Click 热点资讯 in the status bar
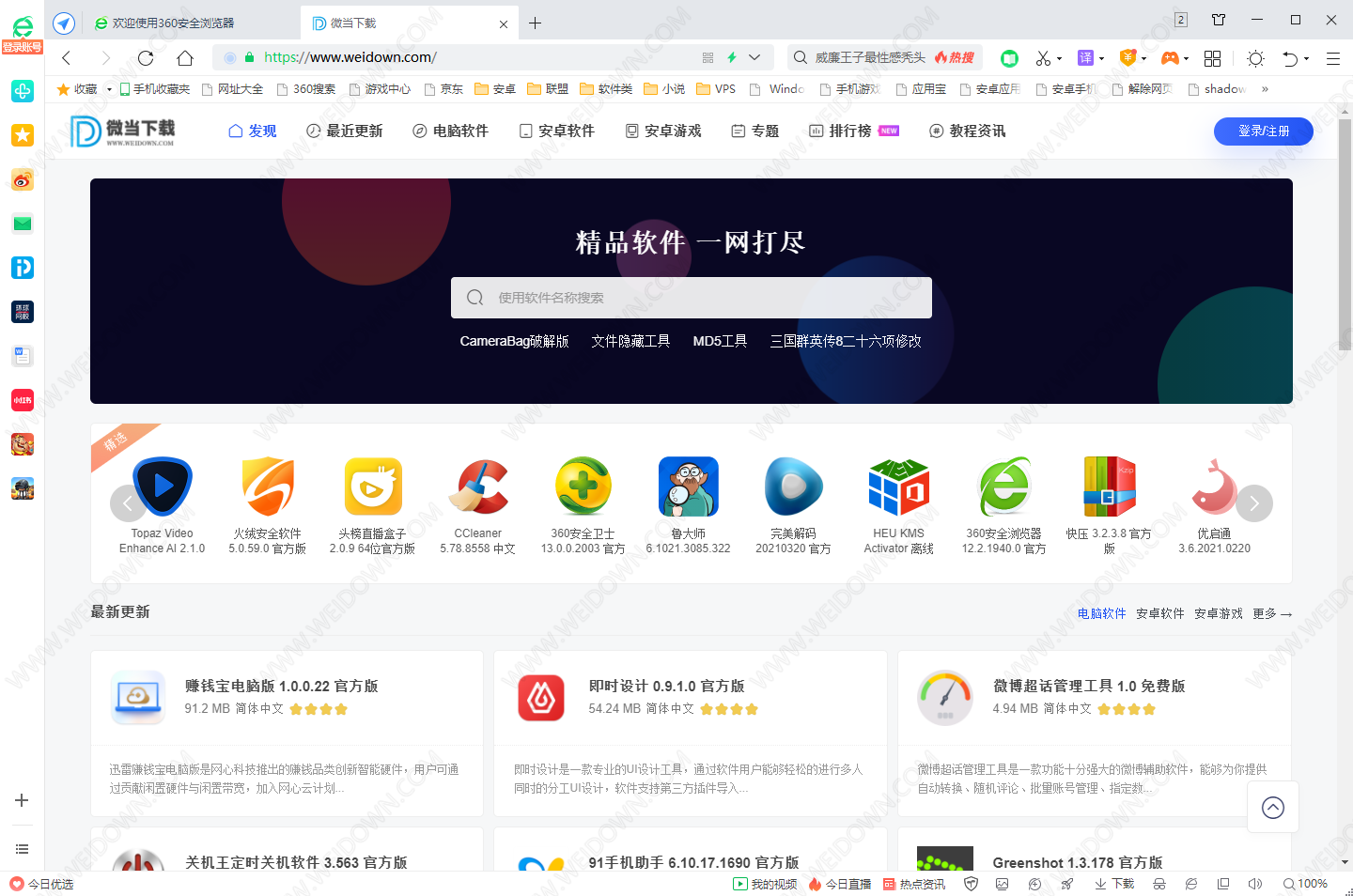The height and width of the screenshot is (896, 1353). (x=914, y=884)
